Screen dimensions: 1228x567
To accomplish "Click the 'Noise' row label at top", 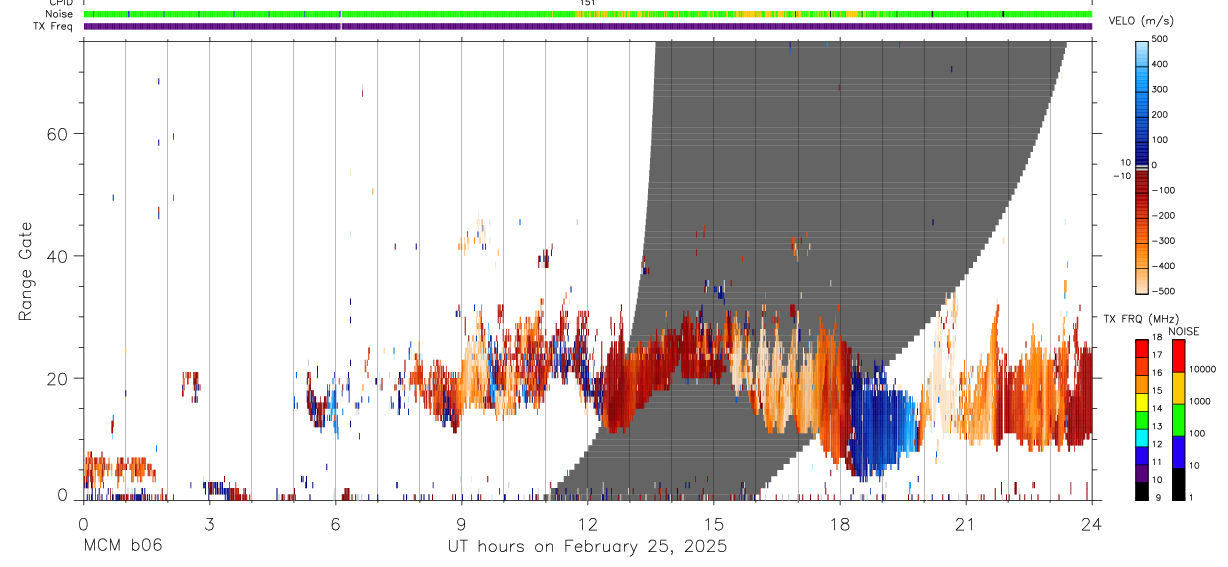I will click(60, 14).
